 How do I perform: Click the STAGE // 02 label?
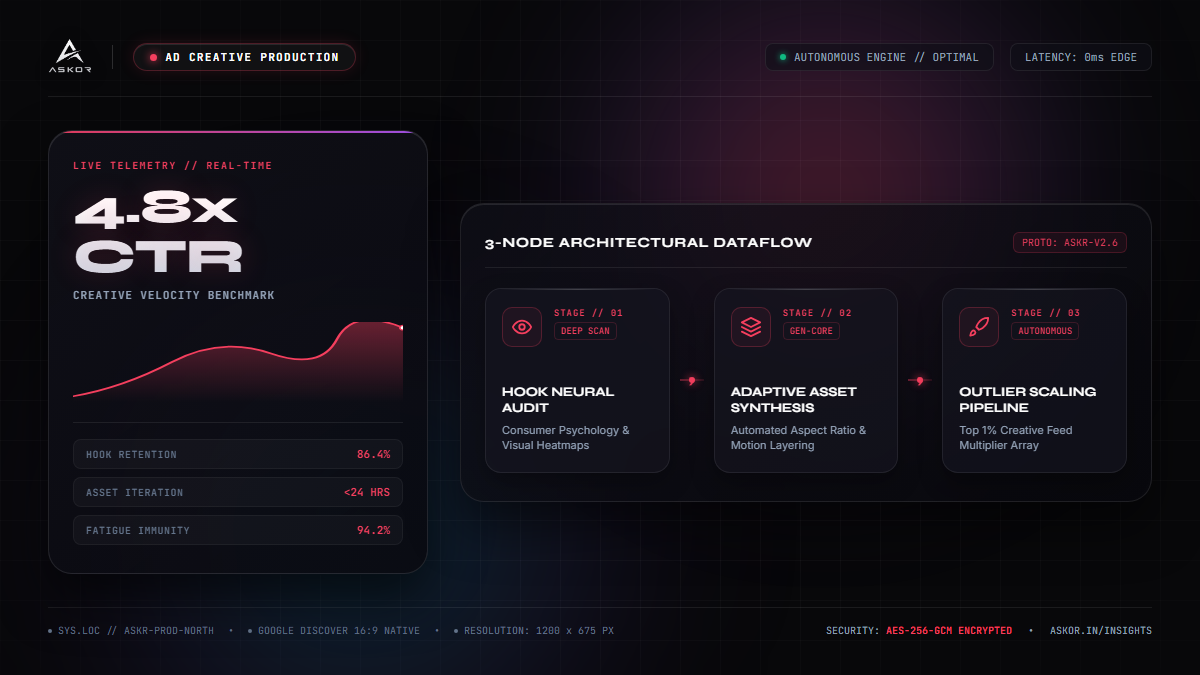(x=817, y=313)
